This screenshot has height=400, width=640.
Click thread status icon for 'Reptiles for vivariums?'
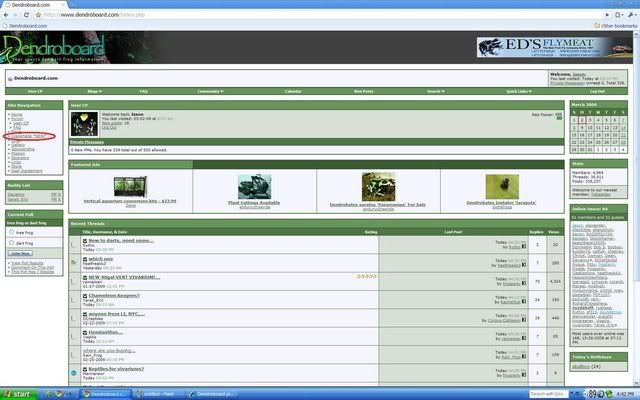tap(75, 371)
